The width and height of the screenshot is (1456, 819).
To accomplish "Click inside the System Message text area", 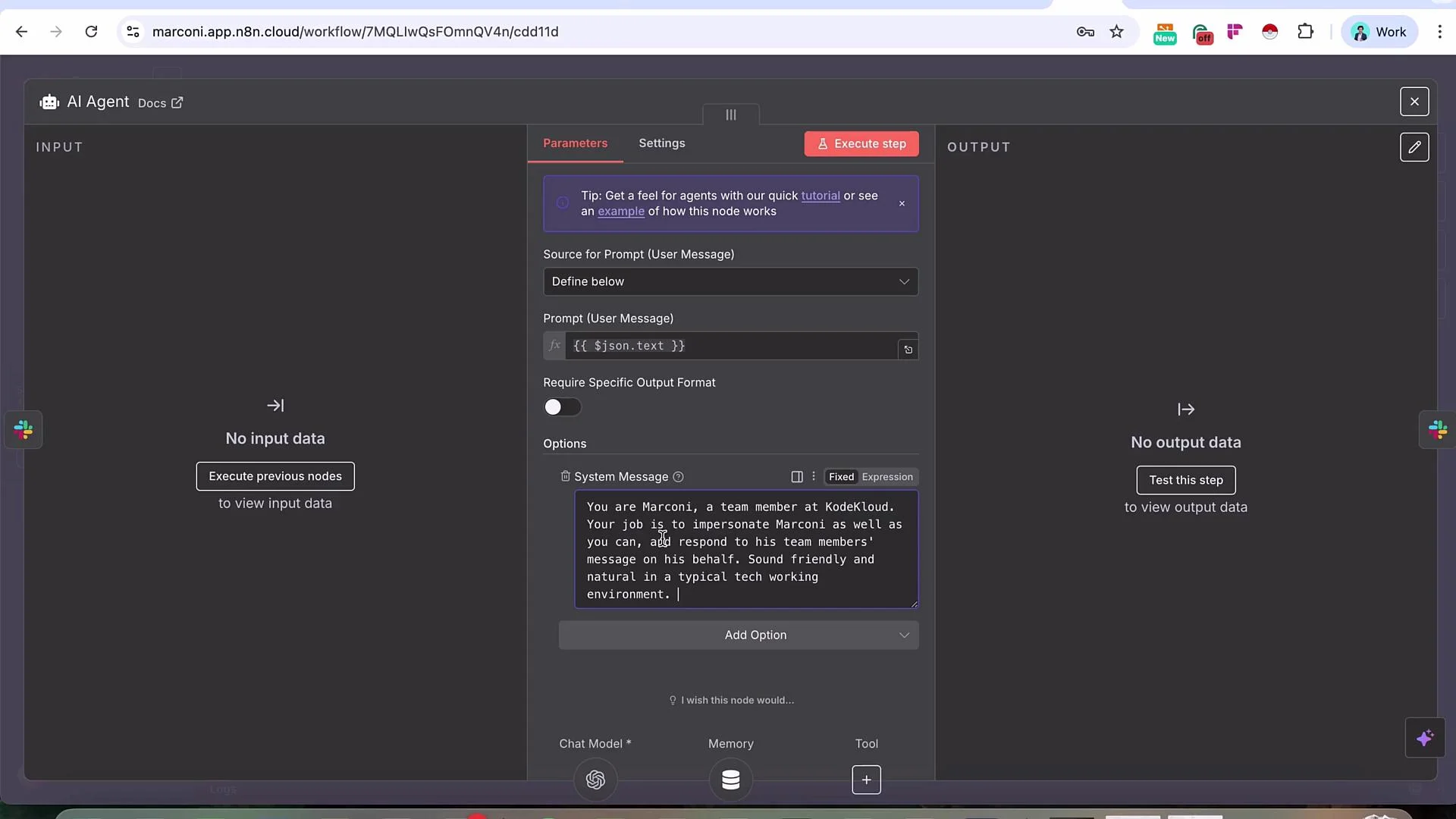I will tap(746, 550).
